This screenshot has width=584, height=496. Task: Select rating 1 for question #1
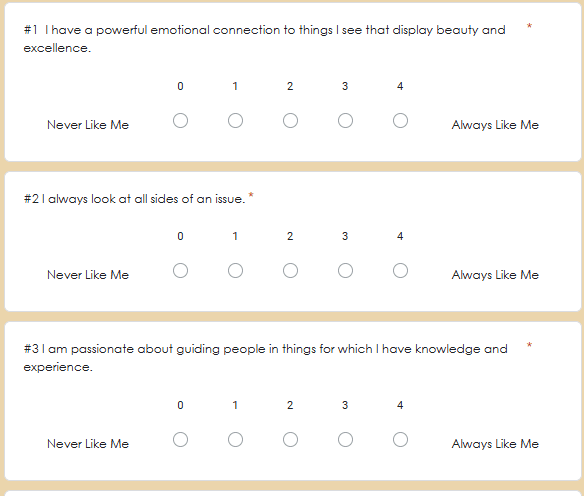[x=235, y=121]
